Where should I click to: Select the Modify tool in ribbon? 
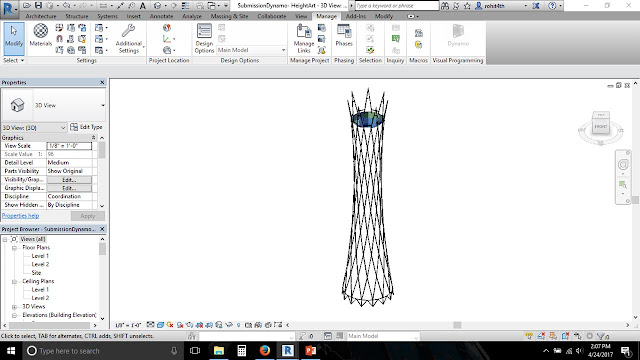coord(14,39)
